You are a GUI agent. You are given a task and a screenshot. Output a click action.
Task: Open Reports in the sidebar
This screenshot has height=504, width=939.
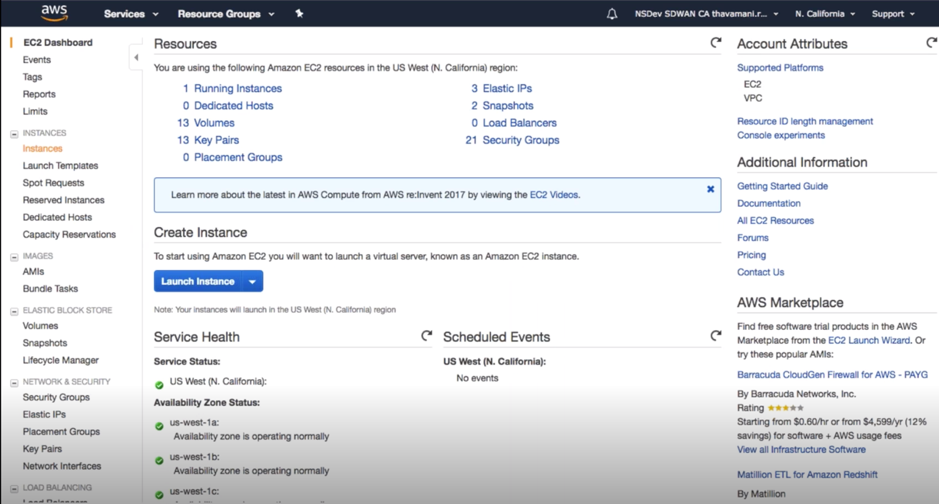coord(39,95)
